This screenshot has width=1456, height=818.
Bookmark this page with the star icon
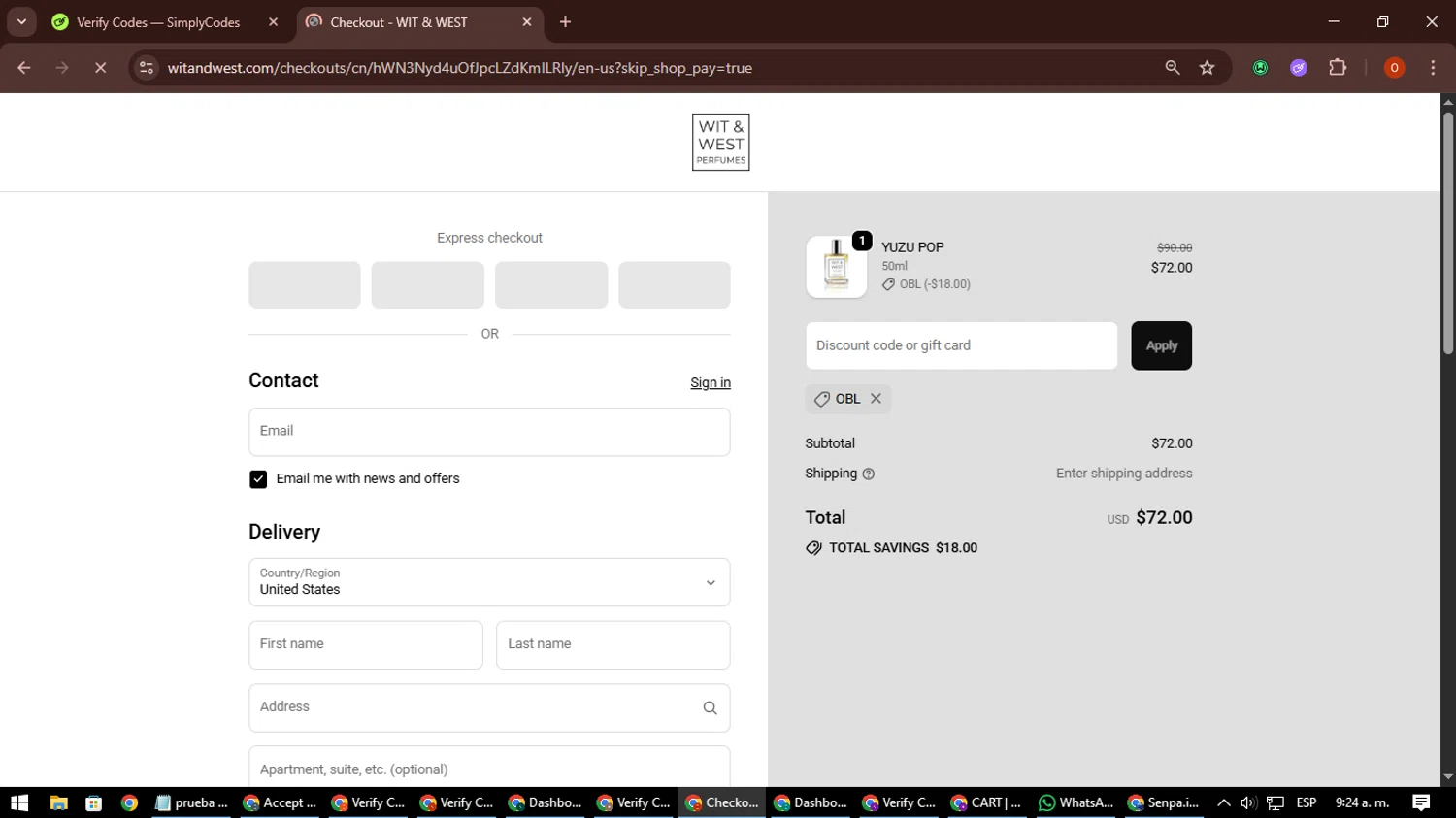coord(1207,68)
